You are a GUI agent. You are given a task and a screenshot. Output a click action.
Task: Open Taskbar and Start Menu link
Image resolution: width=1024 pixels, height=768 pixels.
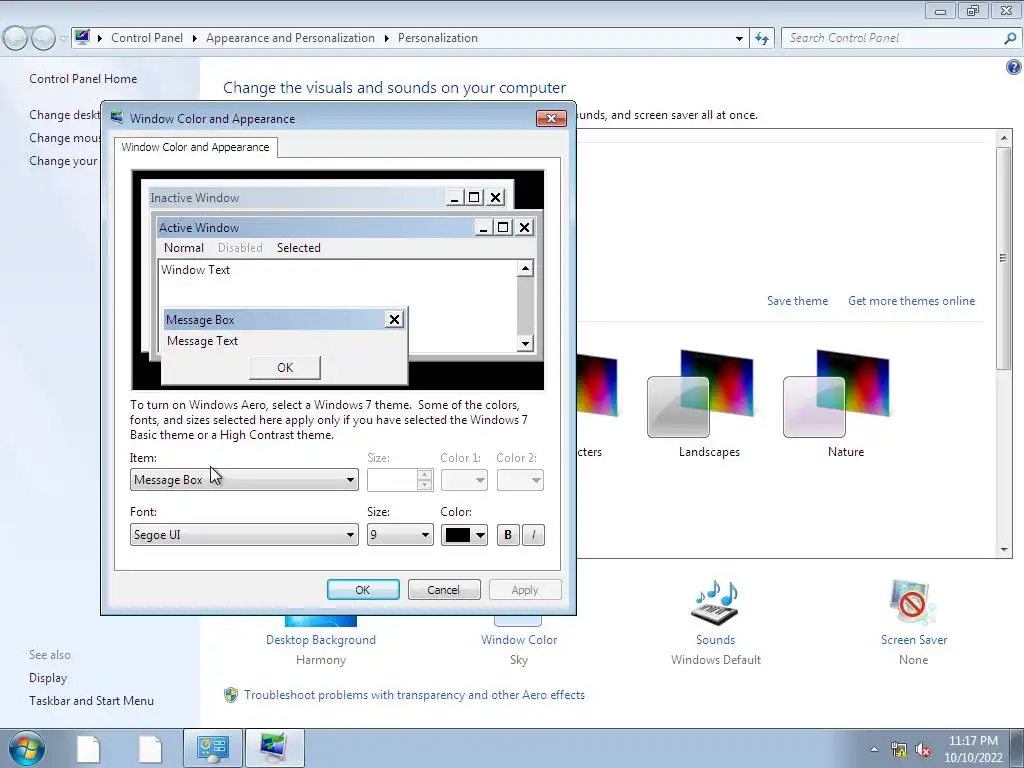coord(91,701)
